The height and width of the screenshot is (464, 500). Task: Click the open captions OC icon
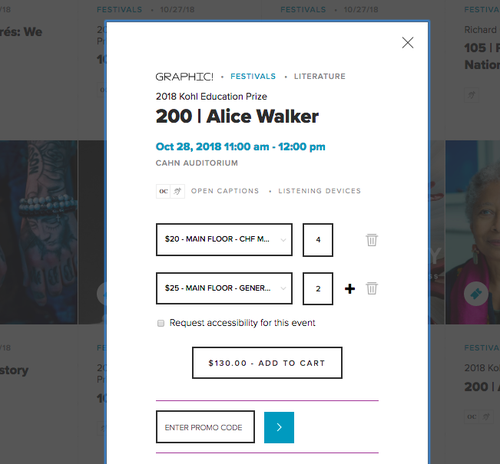163,191
